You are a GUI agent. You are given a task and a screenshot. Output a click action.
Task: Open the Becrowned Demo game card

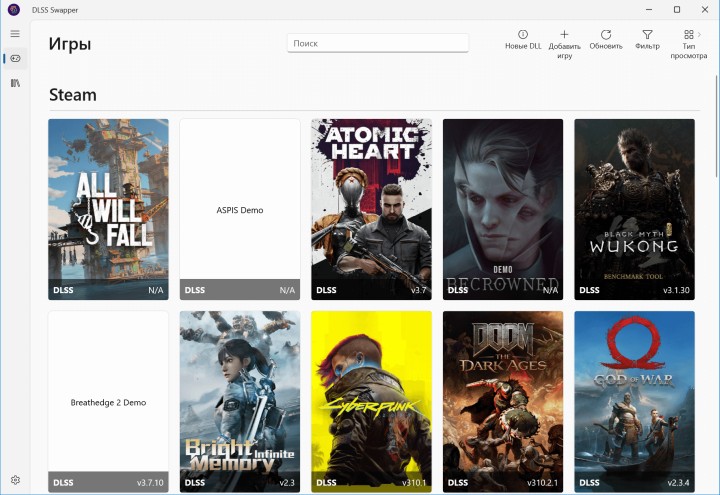click(503, 209)
